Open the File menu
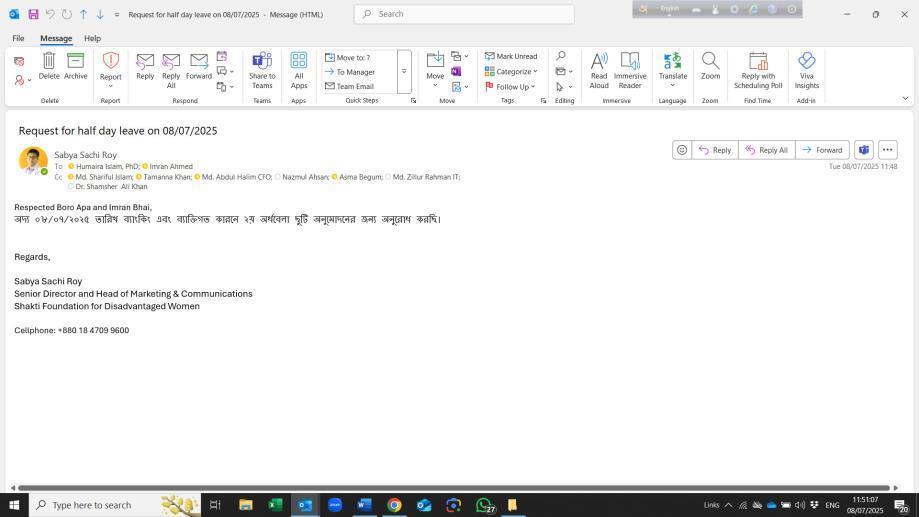The image size is (919, 517). pos(18,38)
